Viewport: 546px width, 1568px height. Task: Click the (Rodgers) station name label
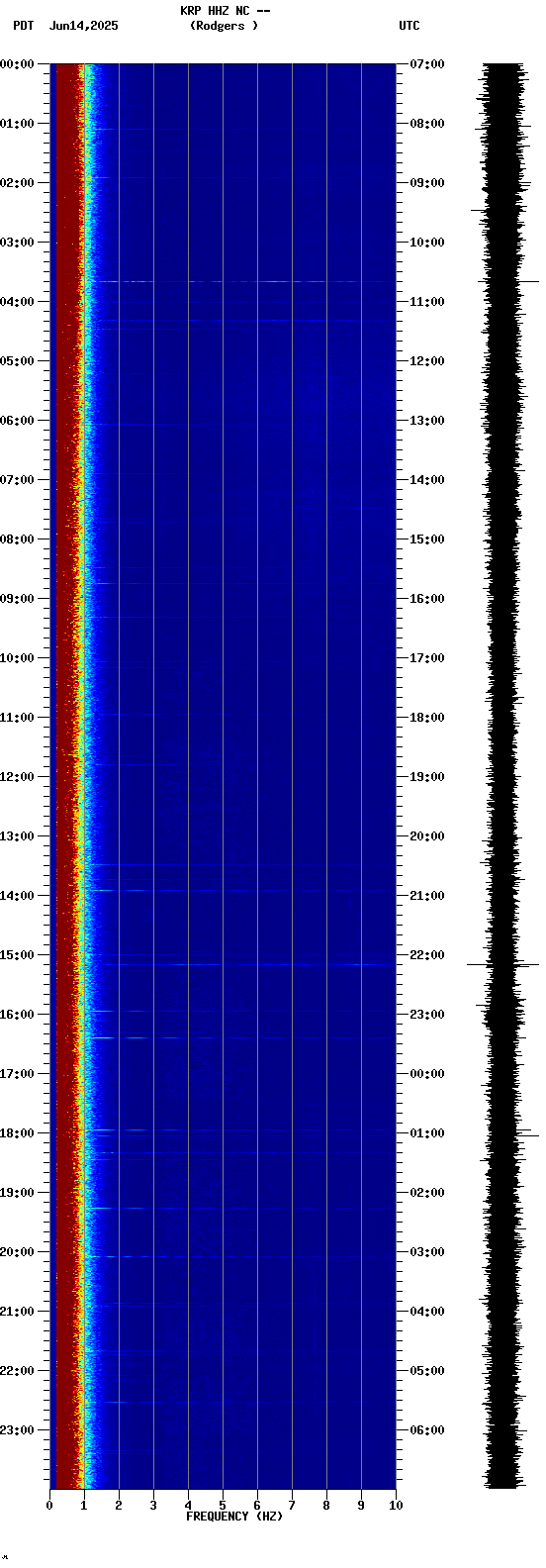coord(224,26)
